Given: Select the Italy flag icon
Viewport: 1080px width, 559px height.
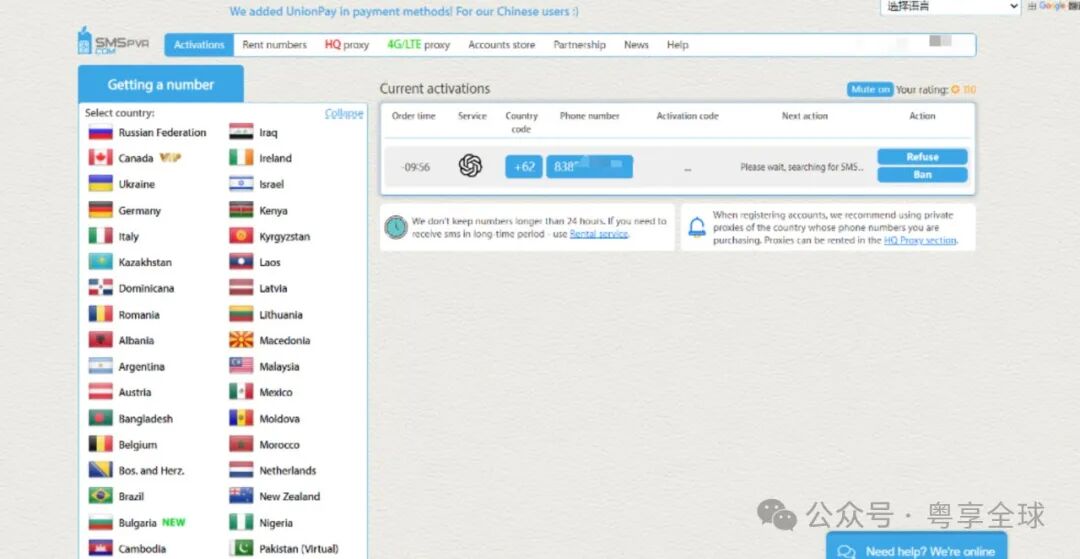Looking at the screenshot, I should pyautogui.click(x=101, y=236).
